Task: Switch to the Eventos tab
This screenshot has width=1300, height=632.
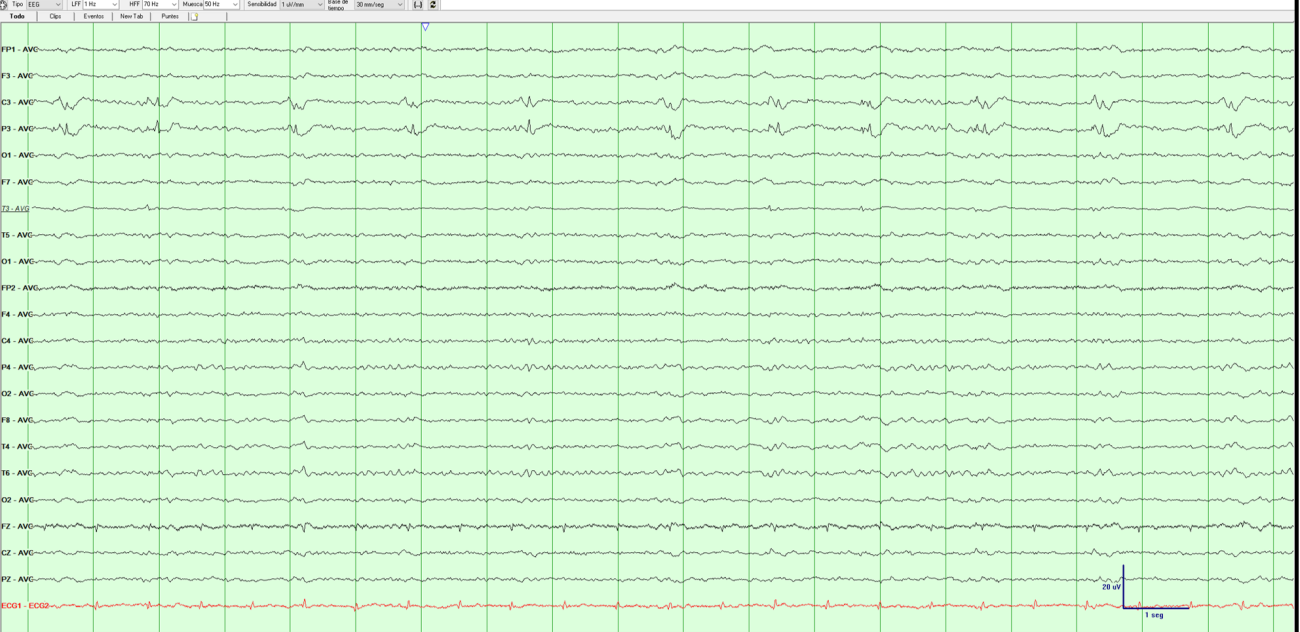Action: pyautogui.click(x=96, y=16)
